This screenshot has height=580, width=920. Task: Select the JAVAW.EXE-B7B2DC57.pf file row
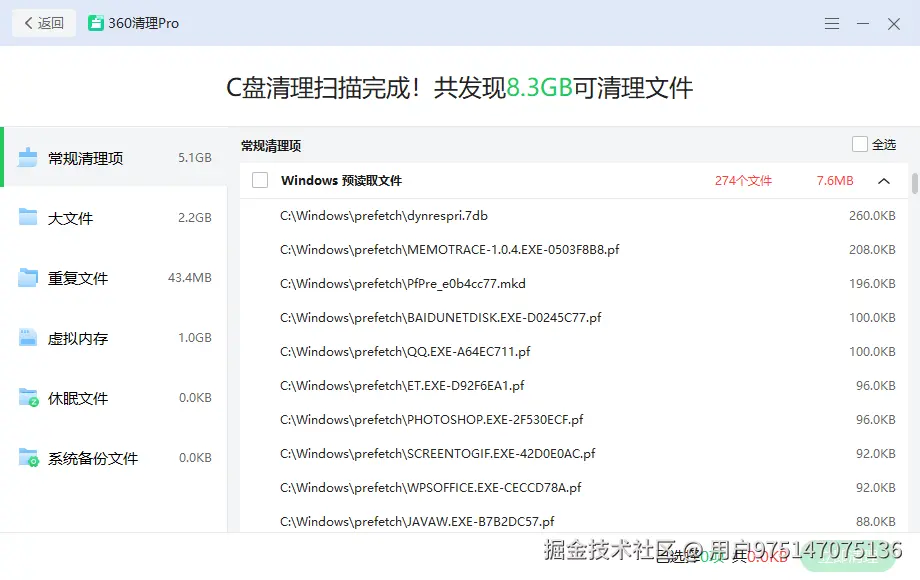(x=574, y=520)
